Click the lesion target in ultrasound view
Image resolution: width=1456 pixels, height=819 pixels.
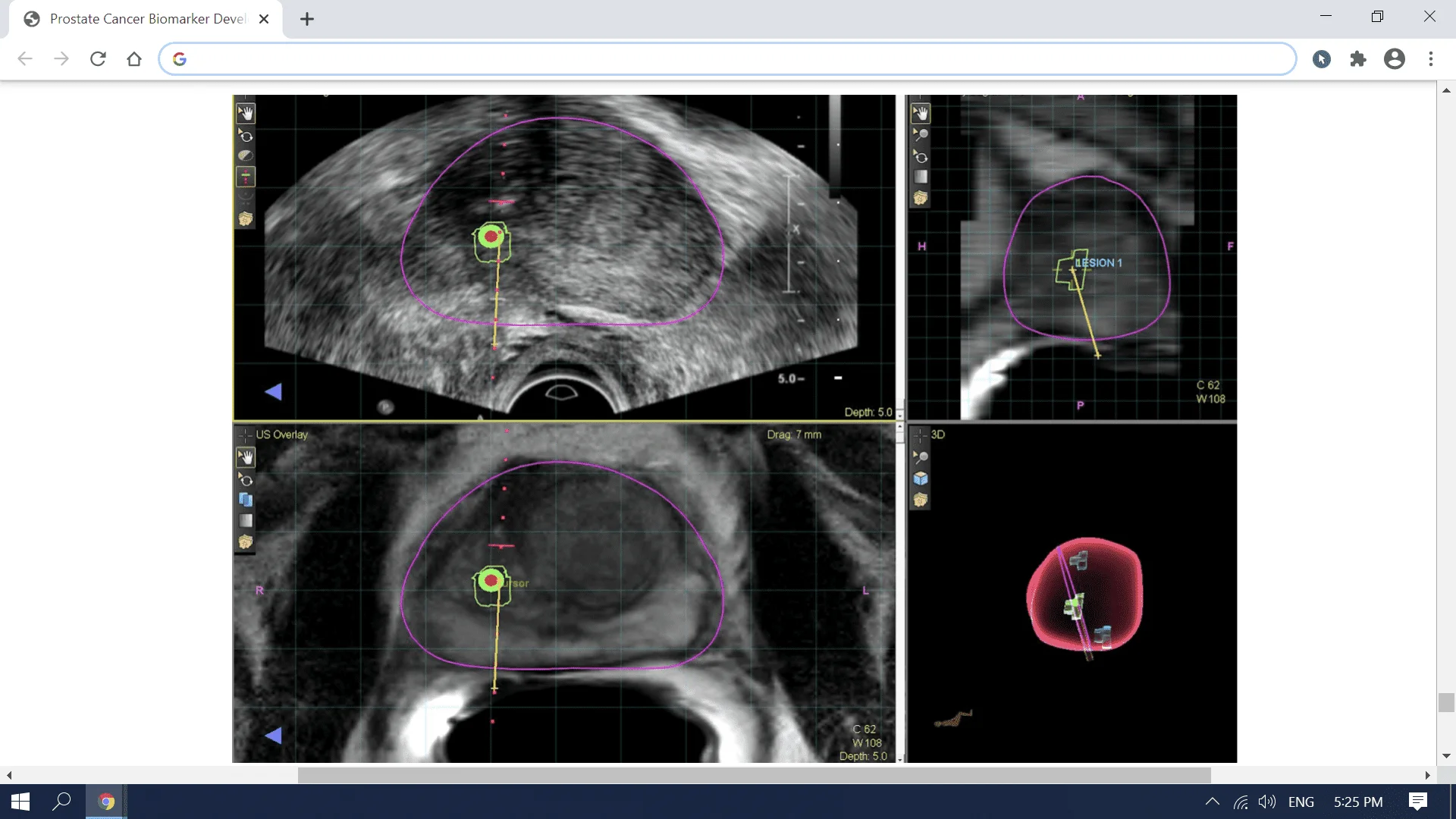click(491, 237)
